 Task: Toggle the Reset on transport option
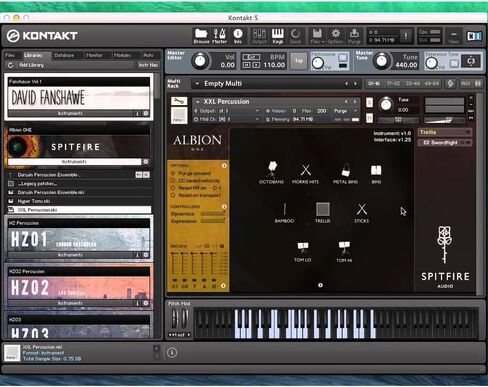173,195
